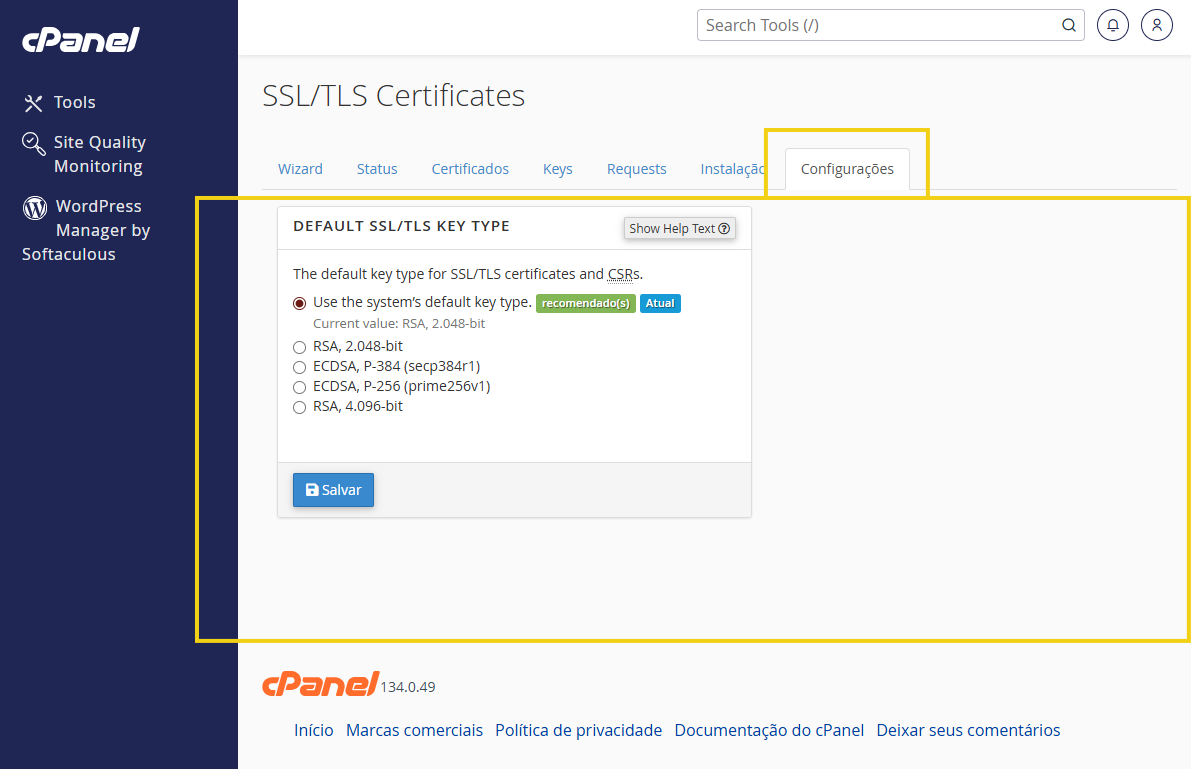This screenshot has height=769, width=1191.
Task: Select 'Use the system's default key type'
Action: tap(299, 303)
